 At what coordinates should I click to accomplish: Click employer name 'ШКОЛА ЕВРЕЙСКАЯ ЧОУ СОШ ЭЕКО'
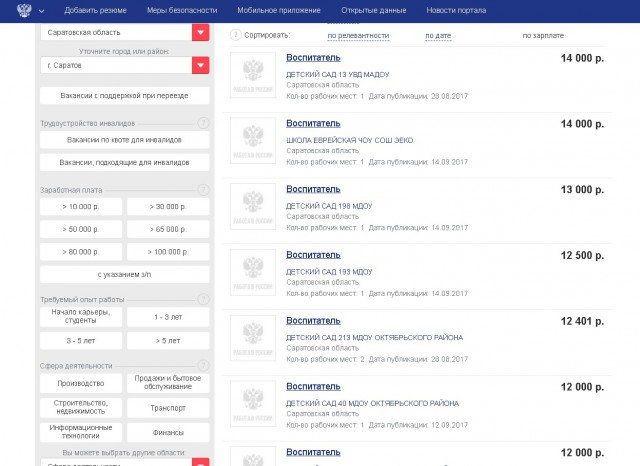point(349,140)
